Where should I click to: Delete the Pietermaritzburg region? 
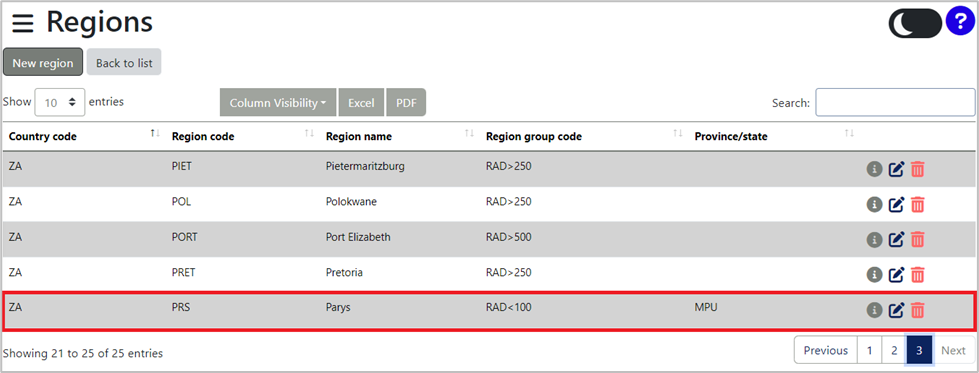click(x=917, y=169)
